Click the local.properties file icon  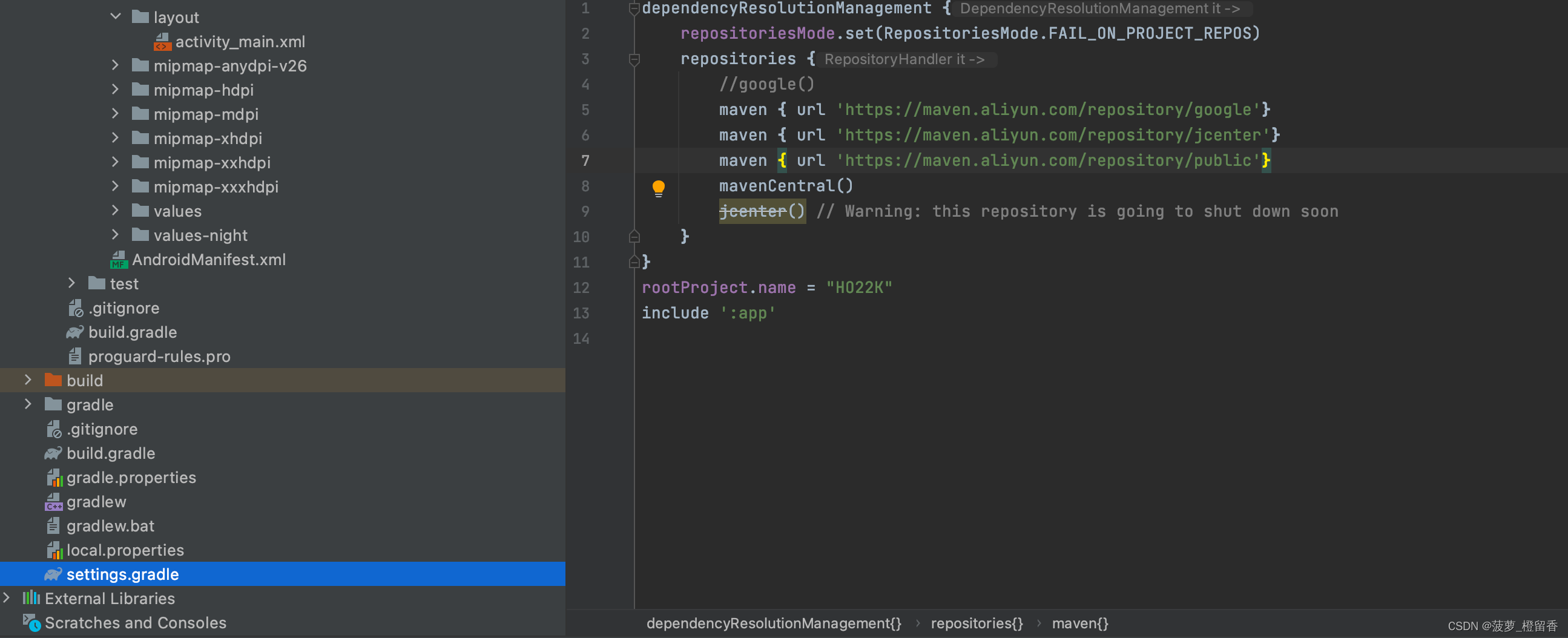[x=54, y=550]
